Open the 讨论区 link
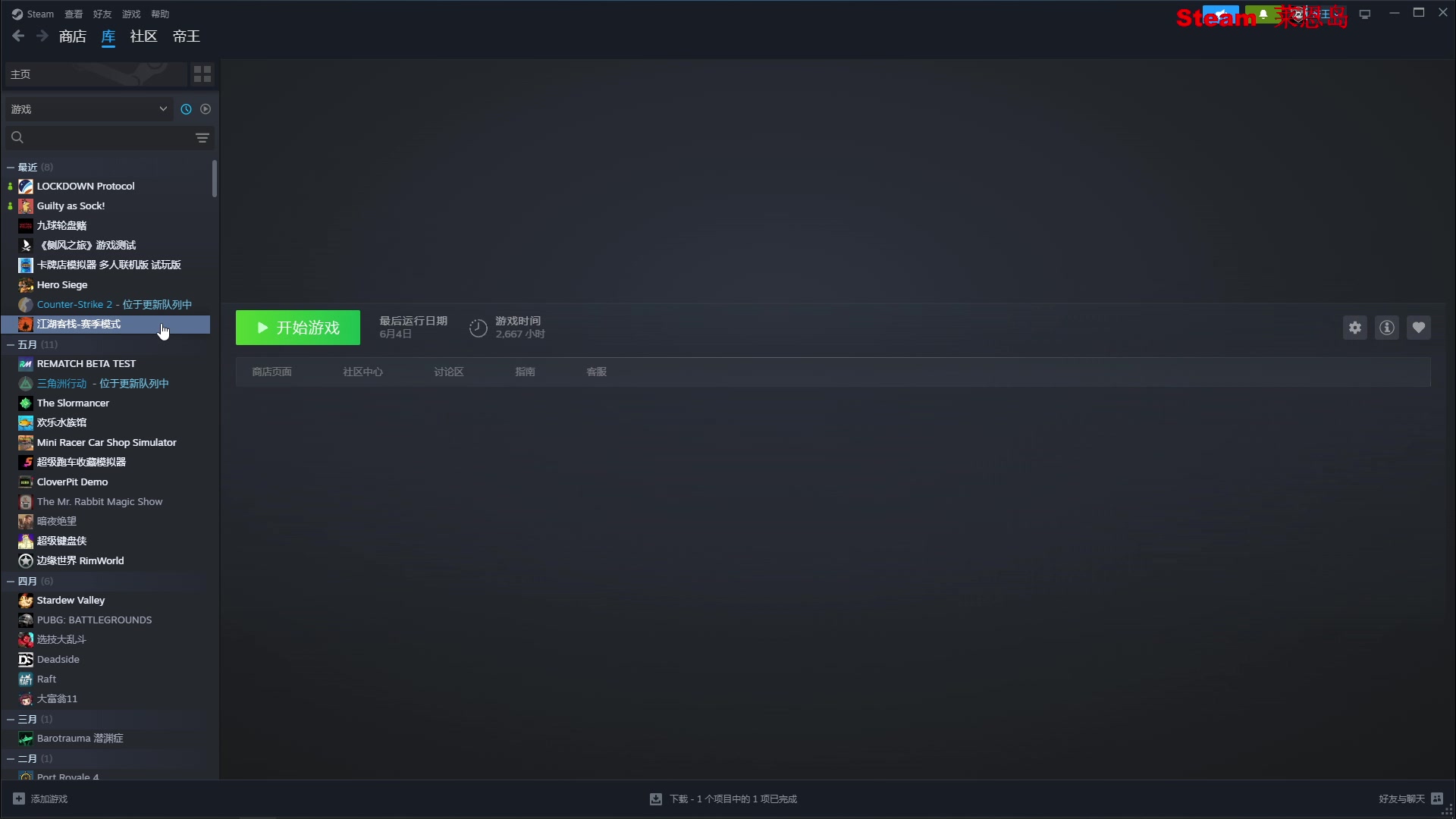The width and height of the screenshot is (1456, 819). point(449,372)
